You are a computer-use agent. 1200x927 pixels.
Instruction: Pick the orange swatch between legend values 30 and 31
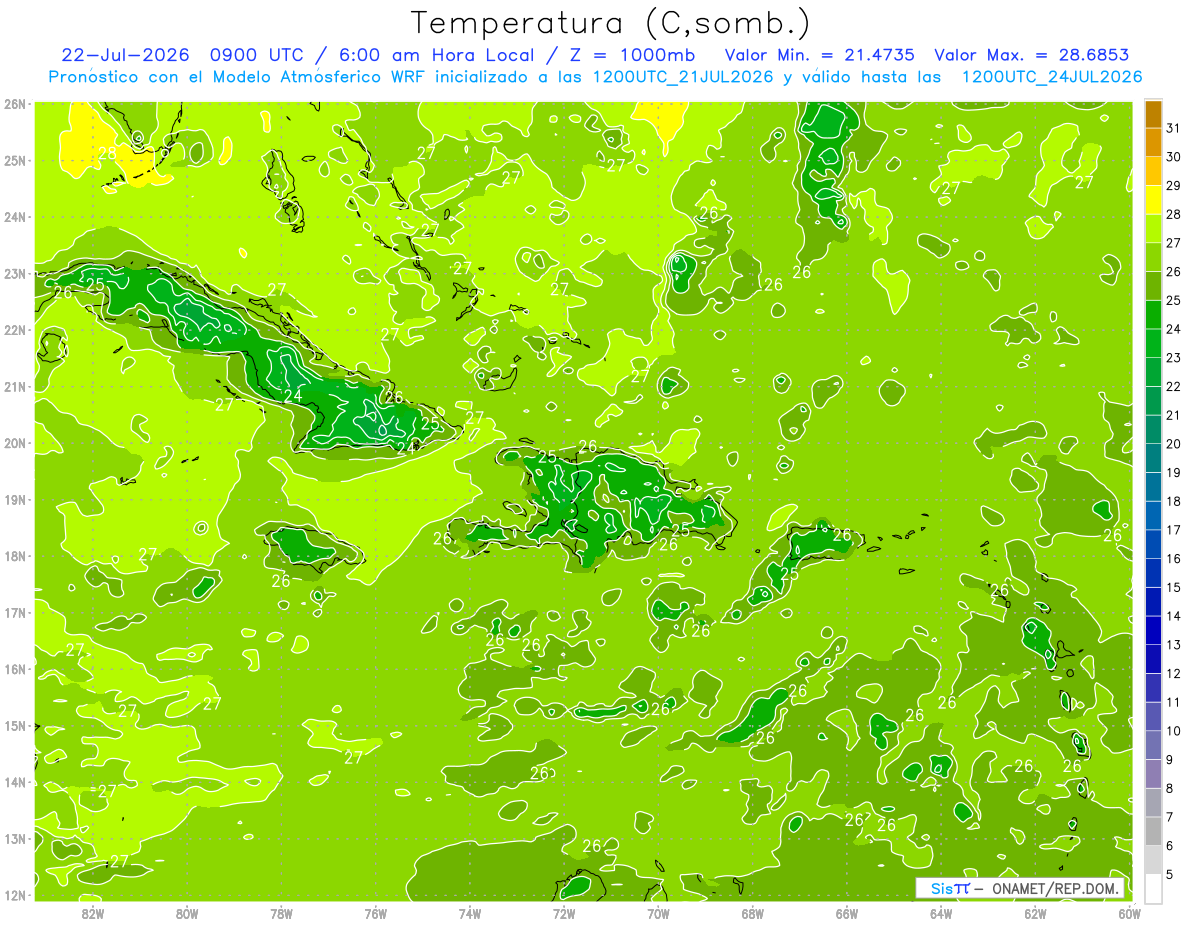[1153, 142]
